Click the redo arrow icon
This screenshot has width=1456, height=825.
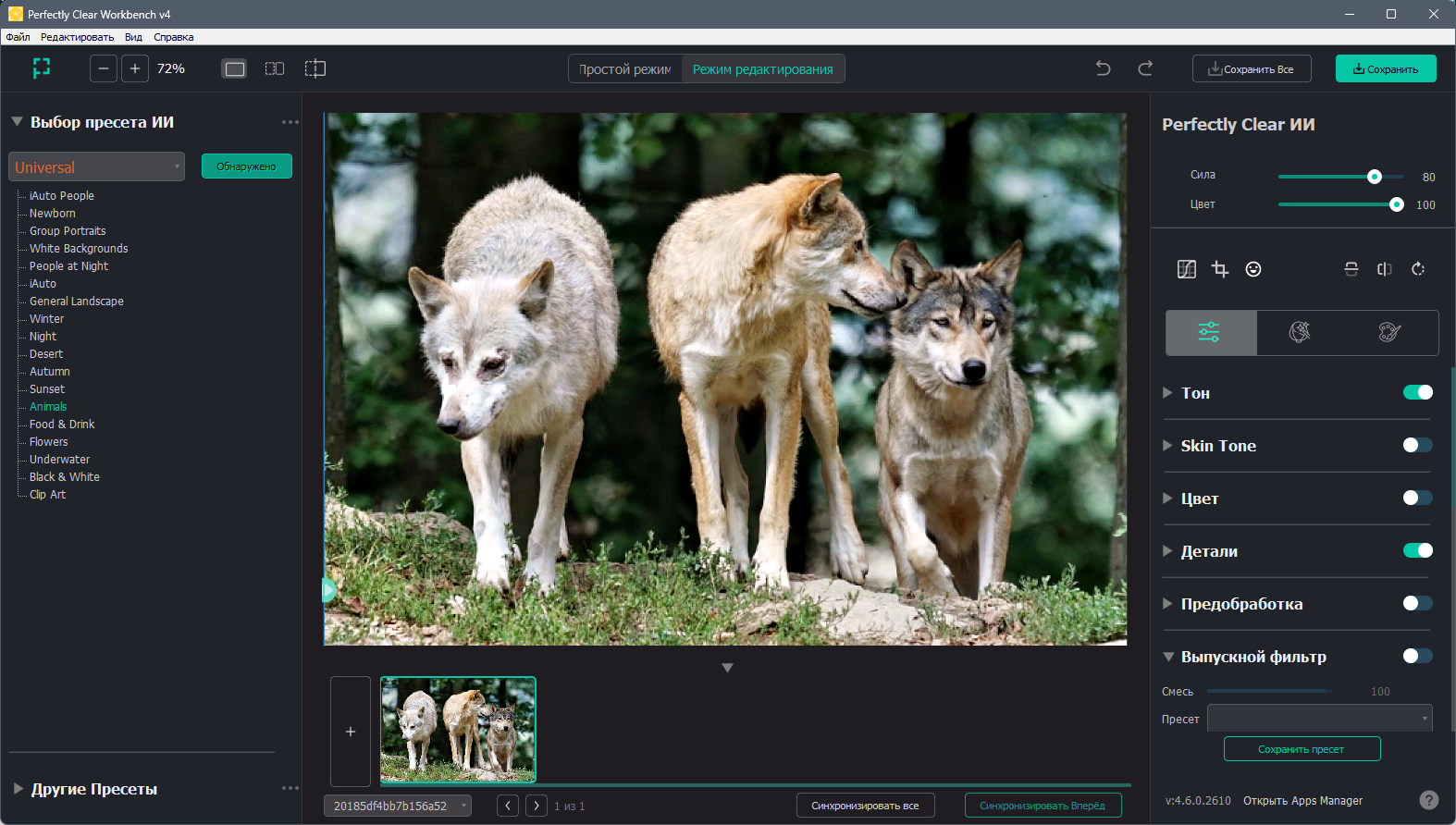pyautogui.click(x=1145, y=68)
